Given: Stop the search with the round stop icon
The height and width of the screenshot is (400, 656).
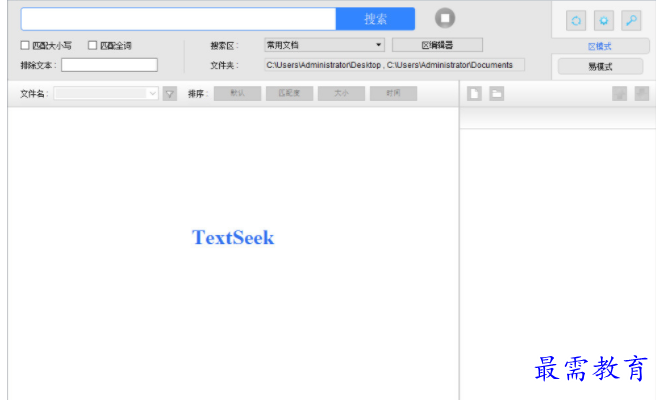Looking at the screenshot, I should pos(445,18).
